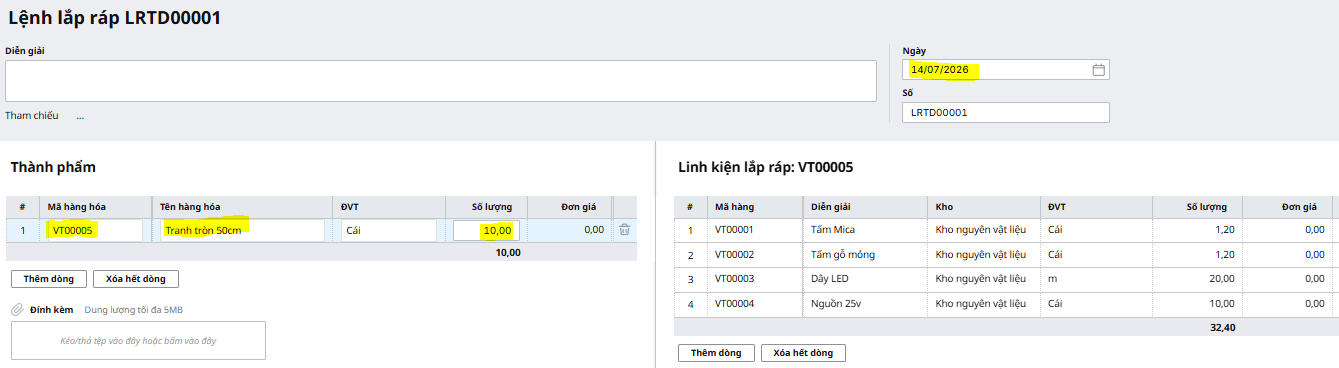Select the VT00003 cell in components table
Screen dimensions: 1339x368
754,279
